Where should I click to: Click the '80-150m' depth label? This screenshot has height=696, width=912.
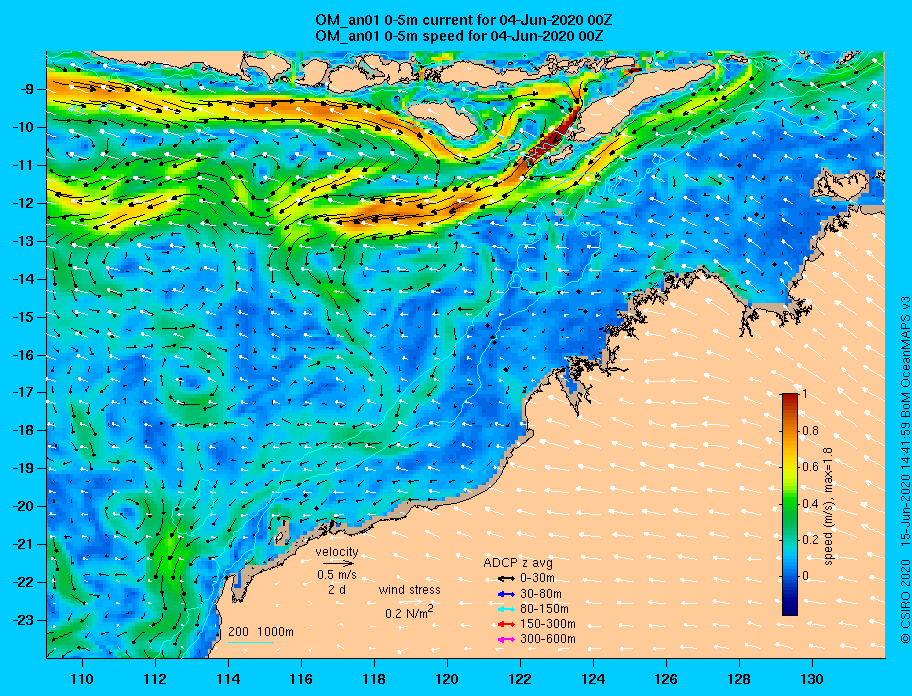(x=544, y=609)
